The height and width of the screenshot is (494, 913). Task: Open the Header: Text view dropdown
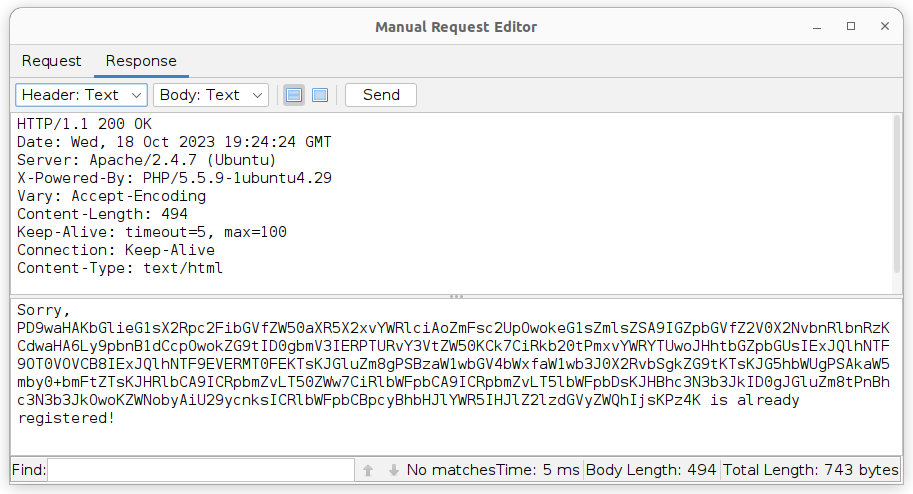[81, 95]
